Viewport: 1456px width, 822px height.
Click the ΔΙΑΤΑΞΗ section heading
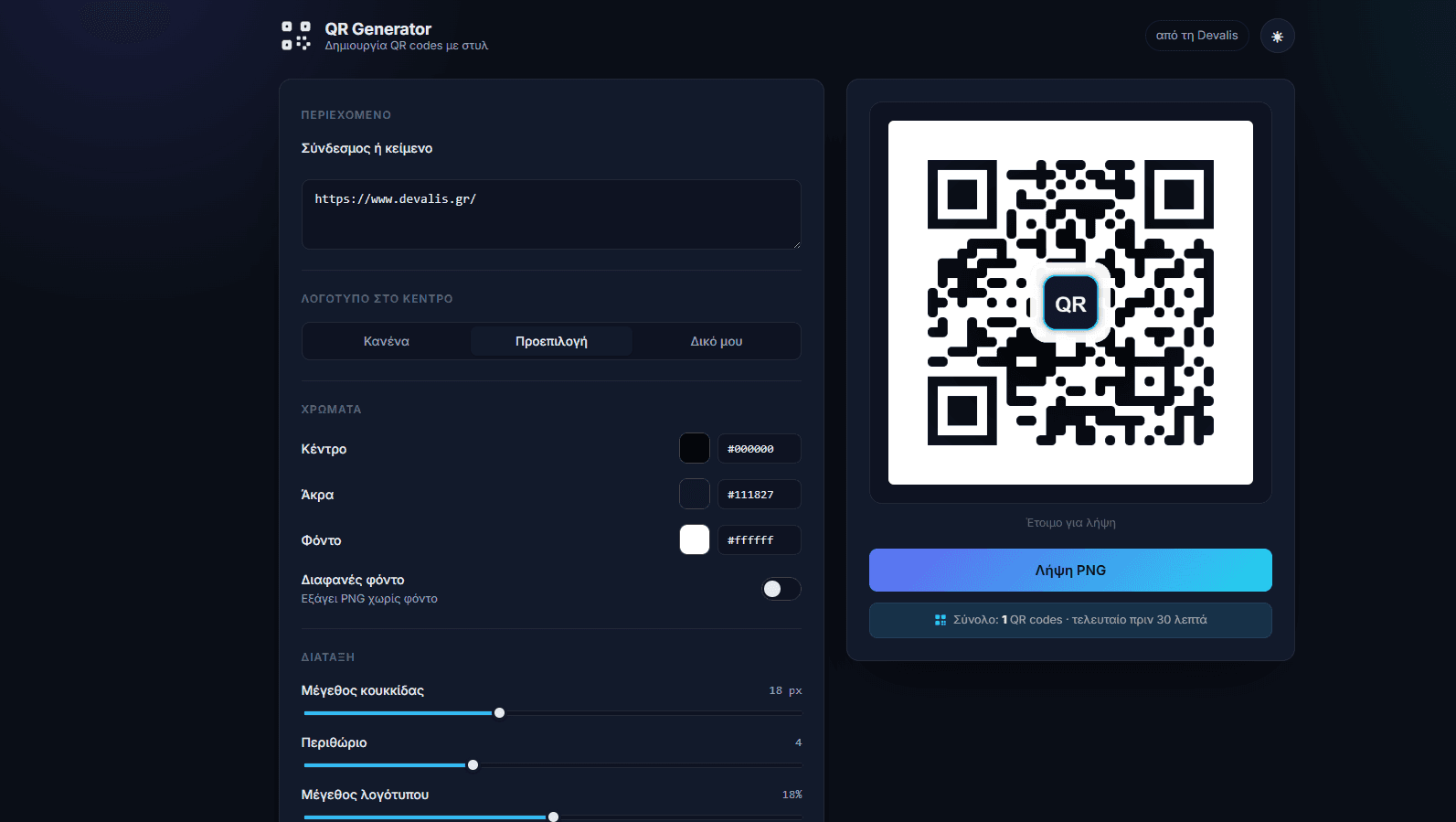(x=328, y=657)
